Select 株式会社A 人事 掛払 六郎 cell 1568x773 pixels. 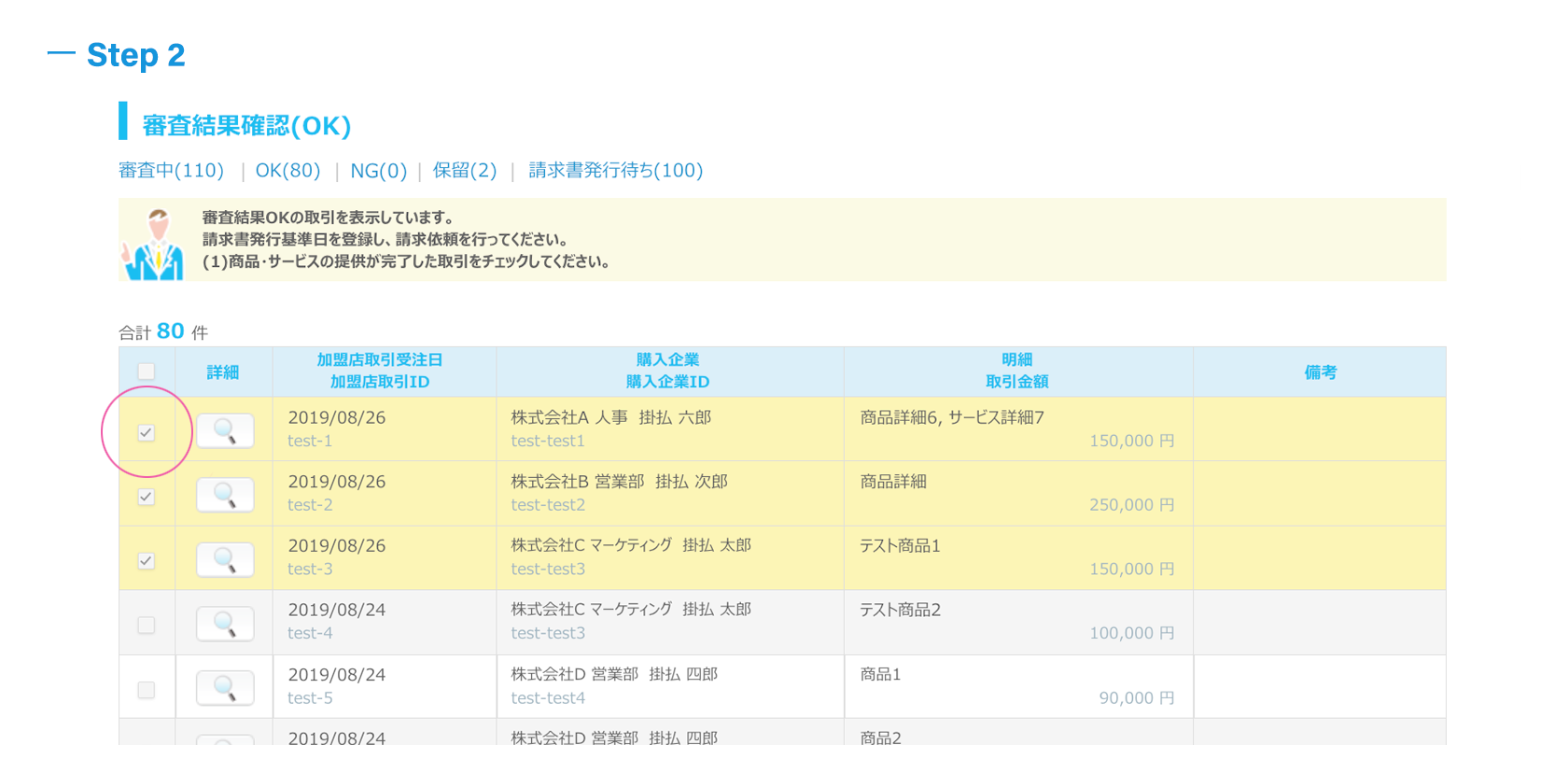(611, 417)
